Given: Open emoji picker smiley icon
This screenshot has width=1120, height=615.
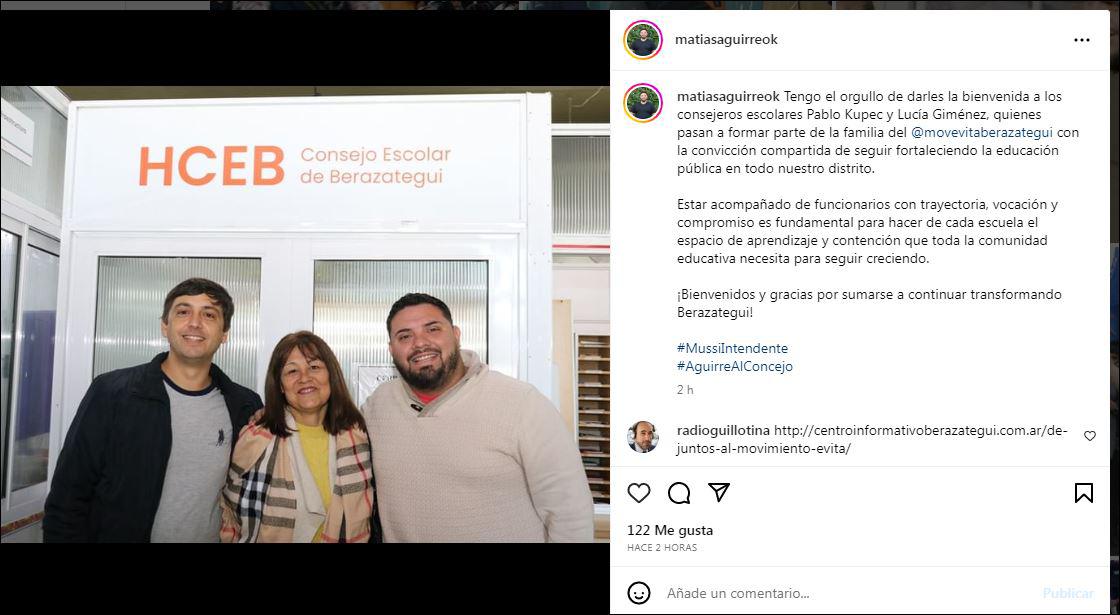Looking at the screenshot, I should (639, 593).
